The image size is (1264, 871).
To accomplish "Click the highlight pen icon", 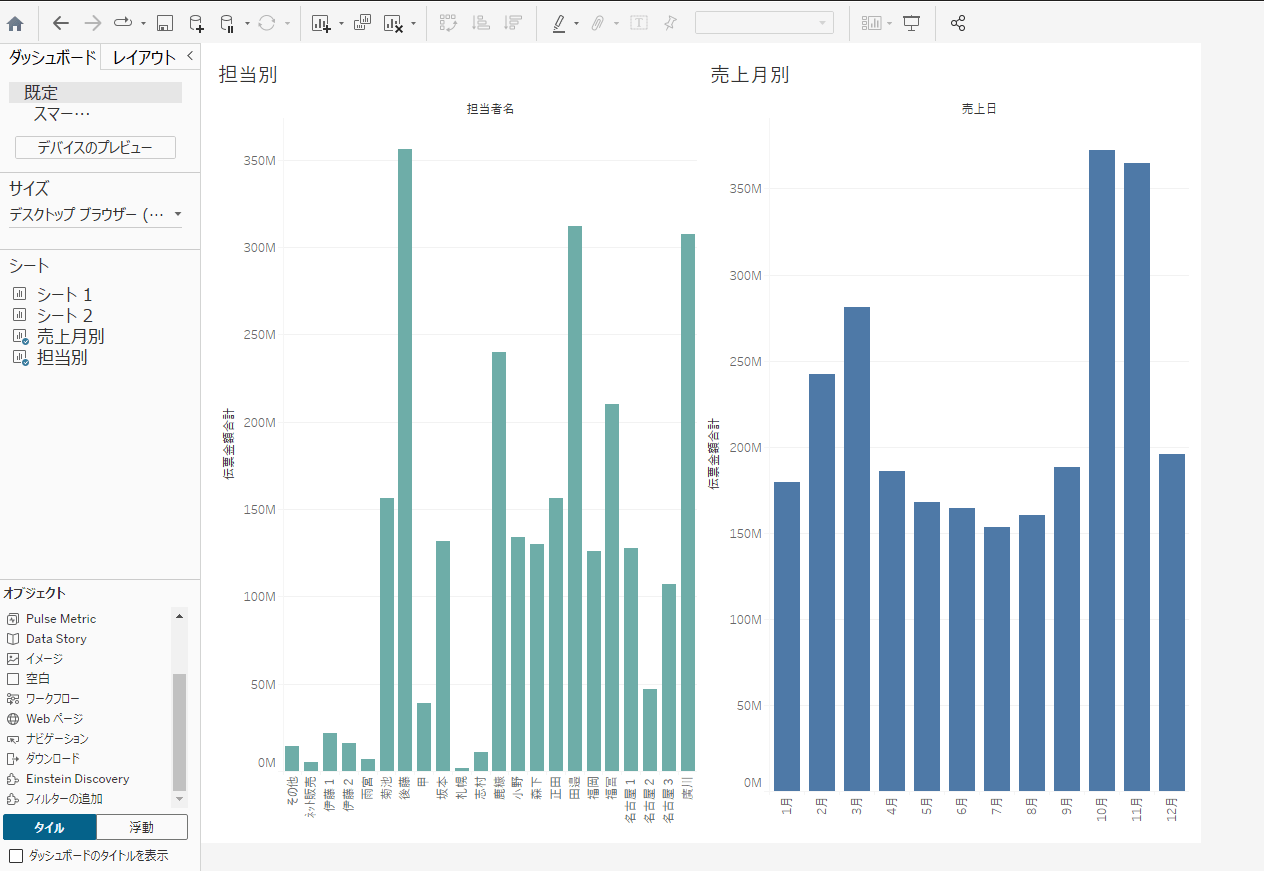I will 560,23.
